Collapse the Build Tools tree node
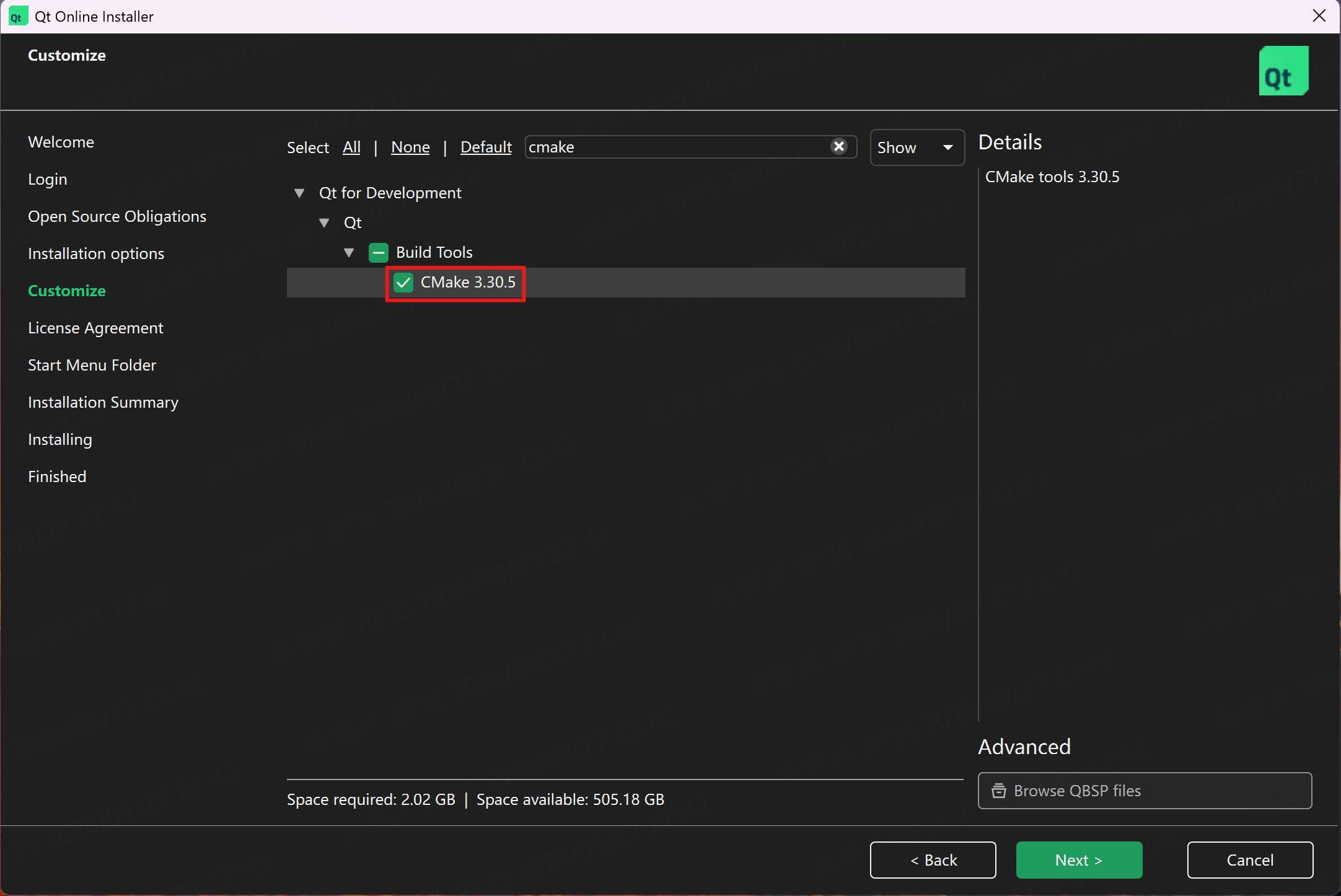 click(349, 253)
